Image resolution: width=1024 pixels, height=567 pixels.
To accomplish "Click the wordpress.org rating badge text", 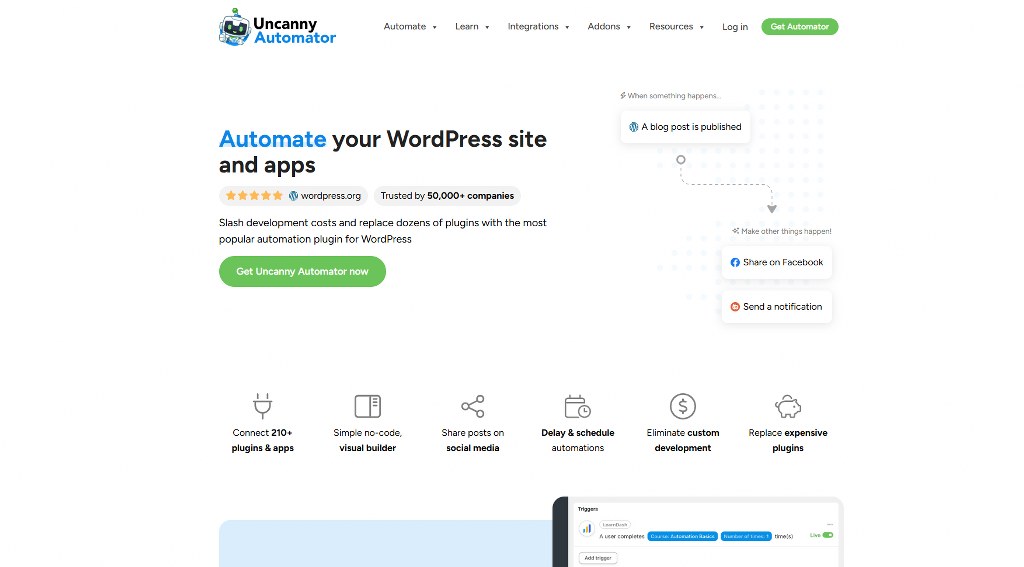I will pyautogui.click(x=331, y=196).
